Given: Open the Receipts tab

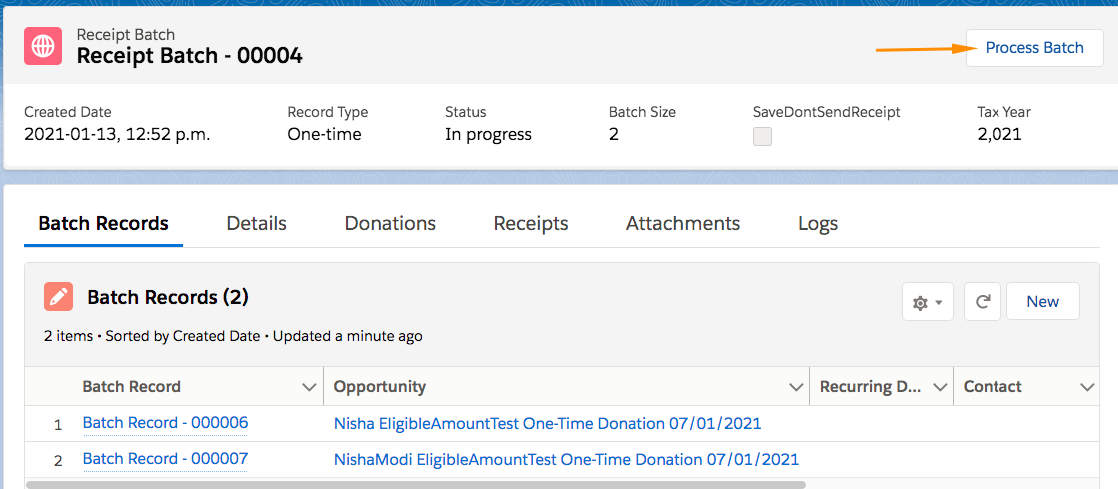Looking at the screenshot, I should (531, 224).
